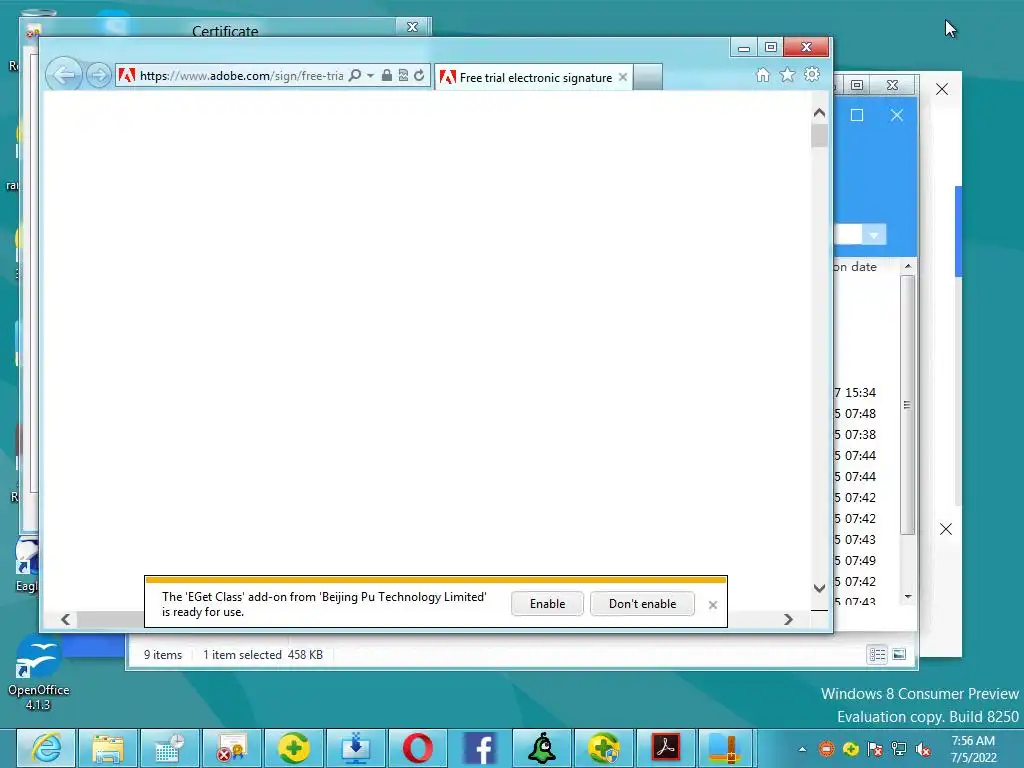This screenshot has height=768, width=1024.
Task: Dismiss the add-on notification bar
Action: tap(712, 605)
